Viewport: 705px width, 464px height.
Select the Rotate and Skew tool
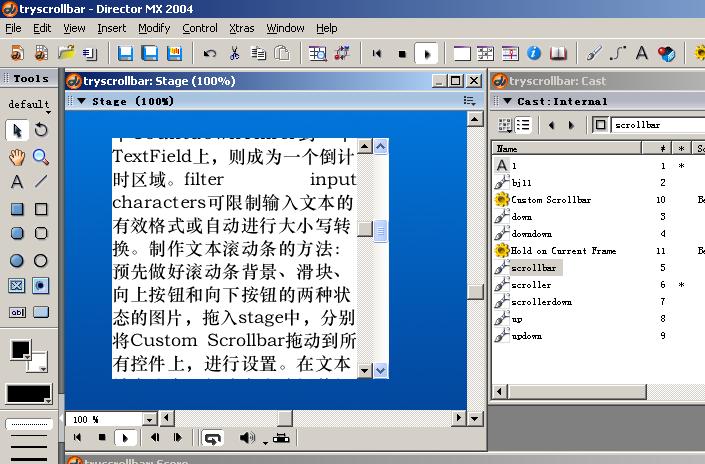pos(41,130)
